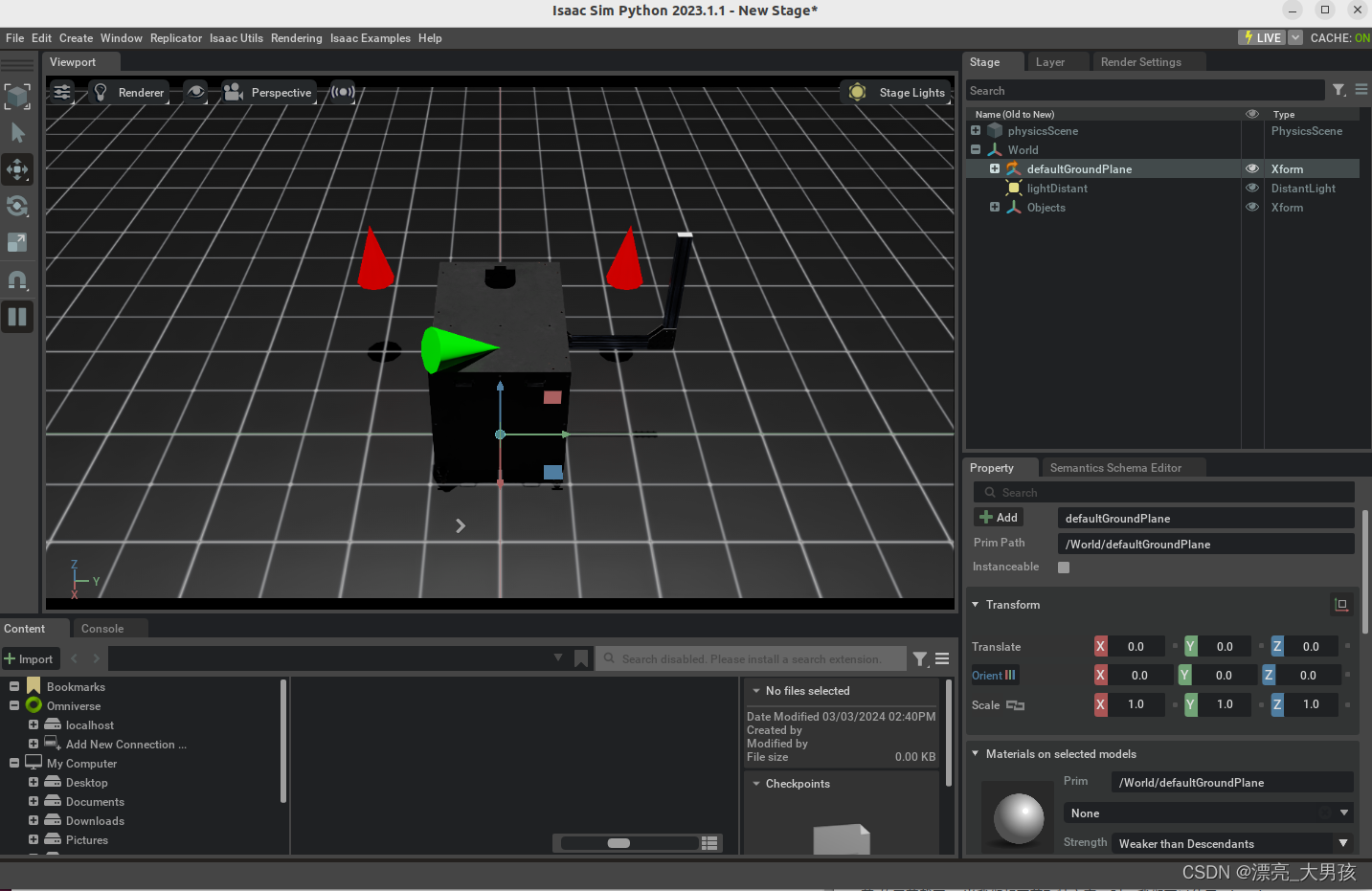Image resolution: width=1372 pixels, height=891 pixels.
Task: Open the Stage panel options menu
Action: coord(1361,90)
